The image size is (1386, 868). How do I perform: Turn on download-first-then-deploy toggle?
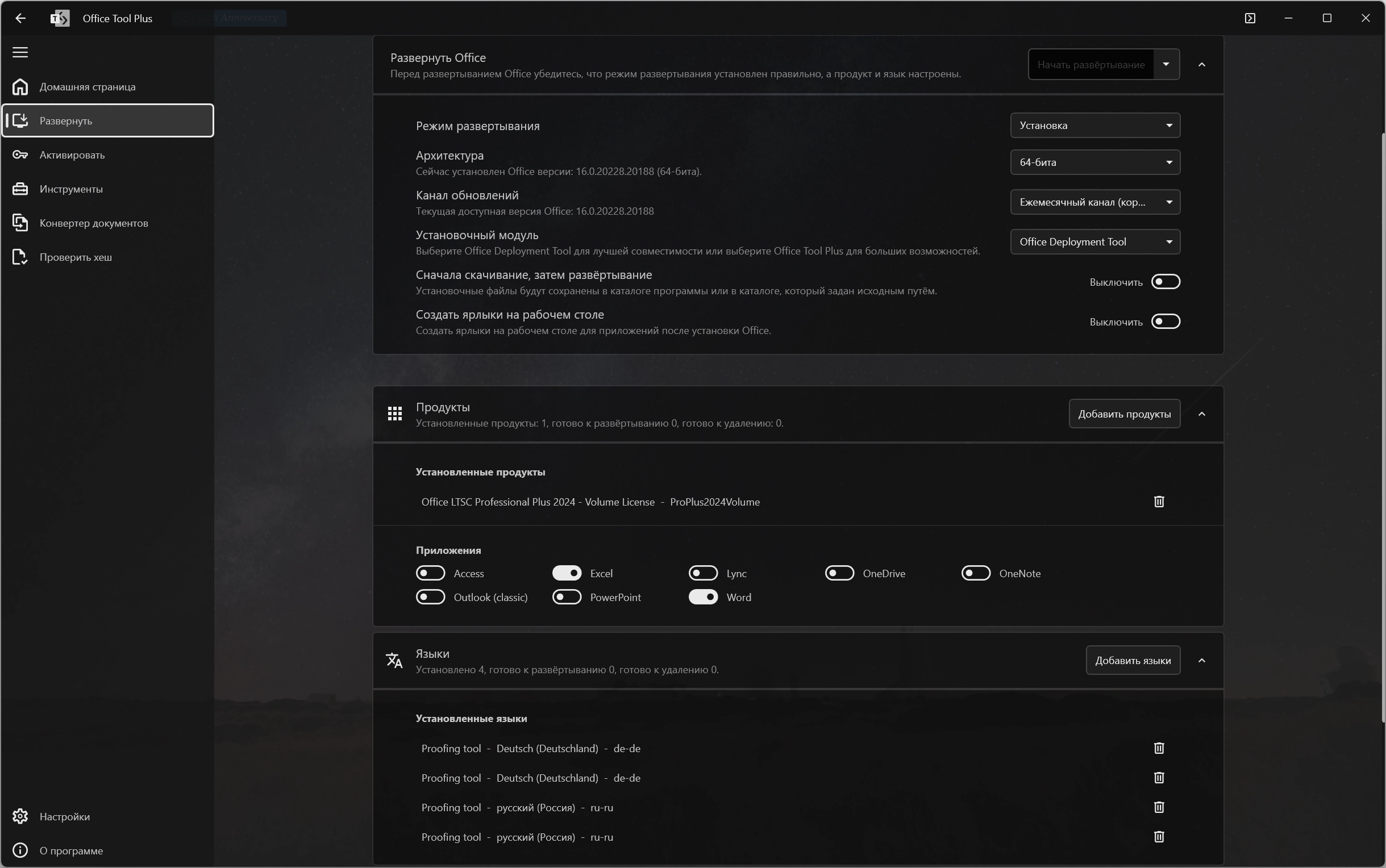tap(1166, 282)
